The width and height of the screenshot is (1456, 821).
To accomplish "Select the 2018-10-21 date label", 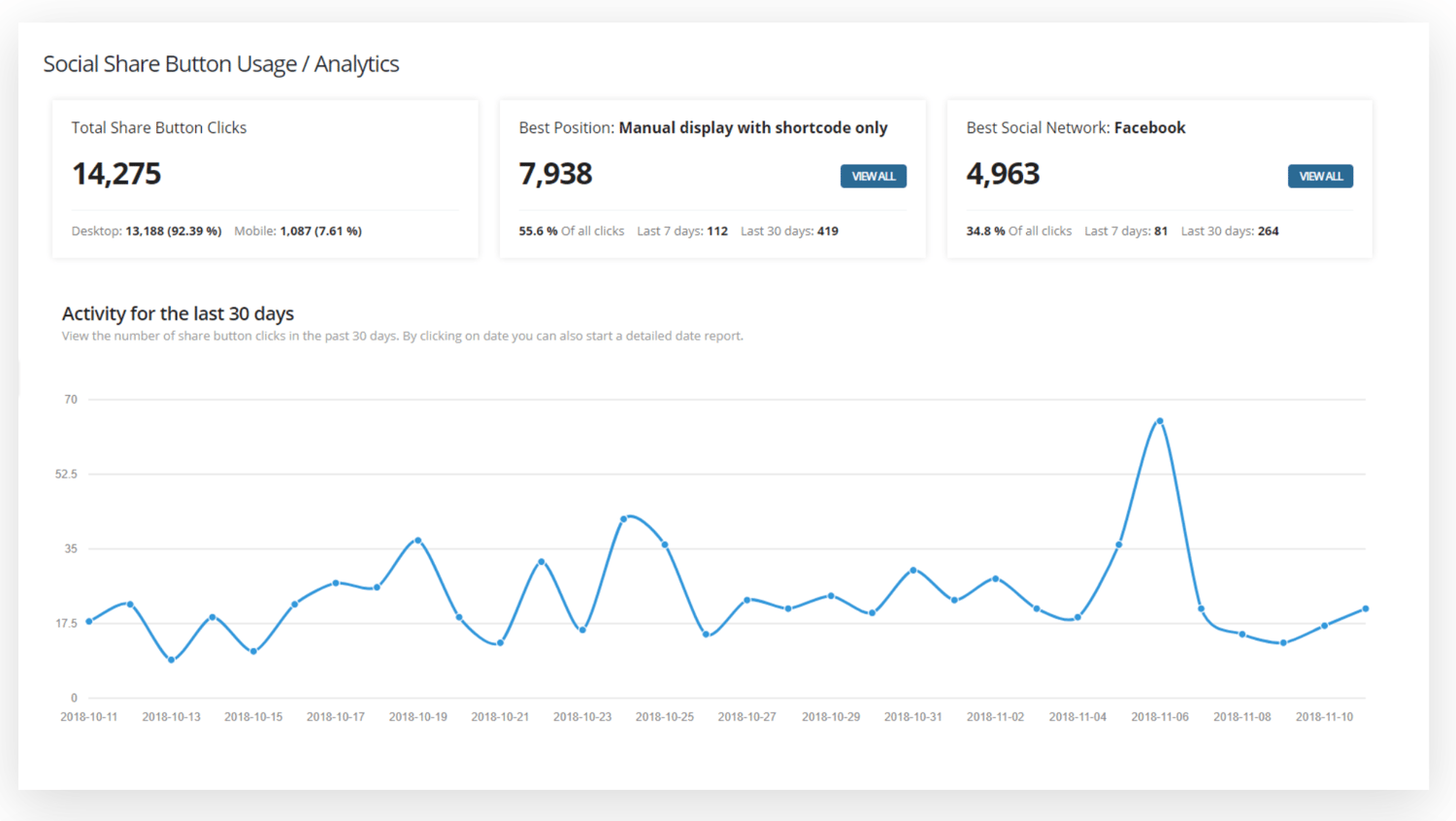I will coord(500,717).
